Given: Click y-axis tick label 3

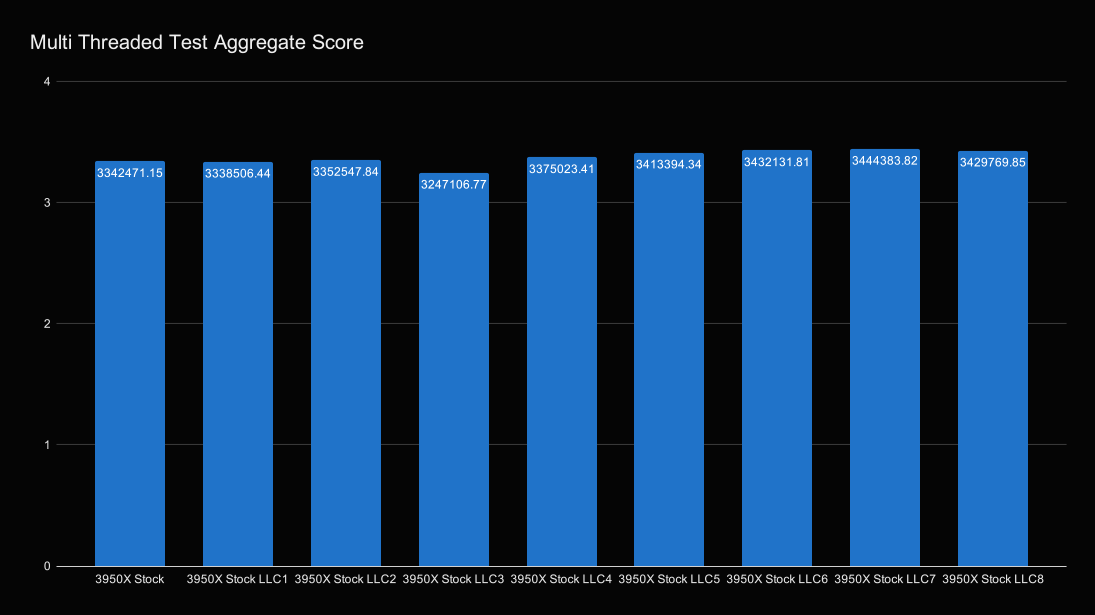Looking at the screenshot, I should 47,203.
